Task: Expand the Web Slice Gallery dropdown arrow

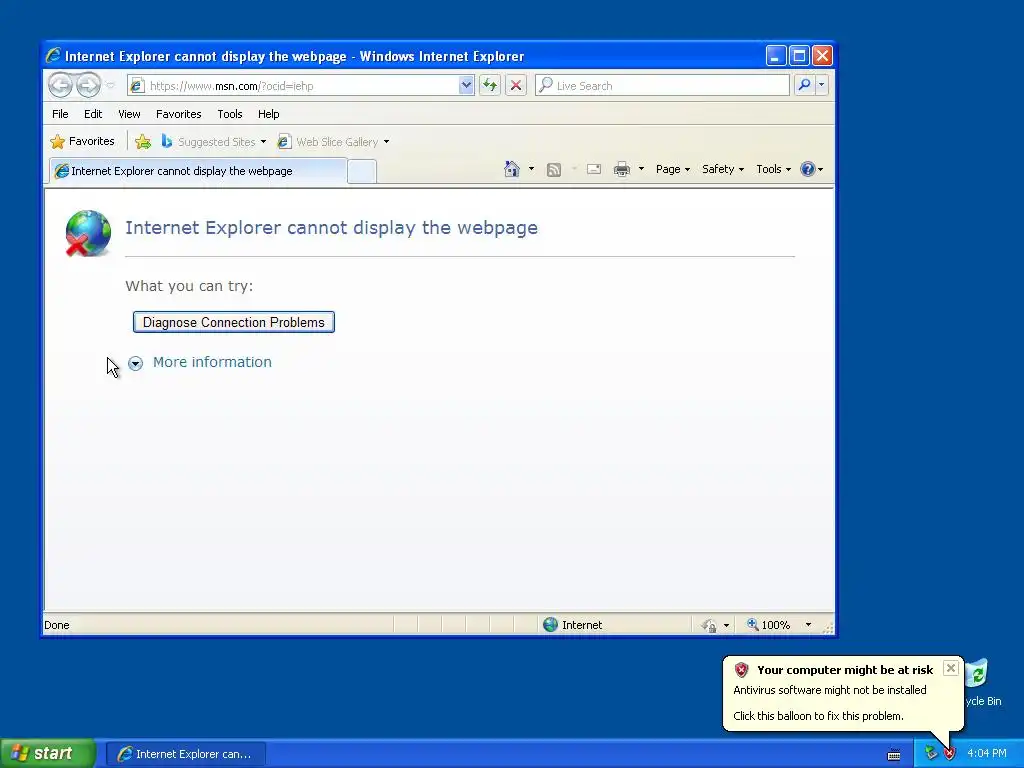Action: pos(387,142)
